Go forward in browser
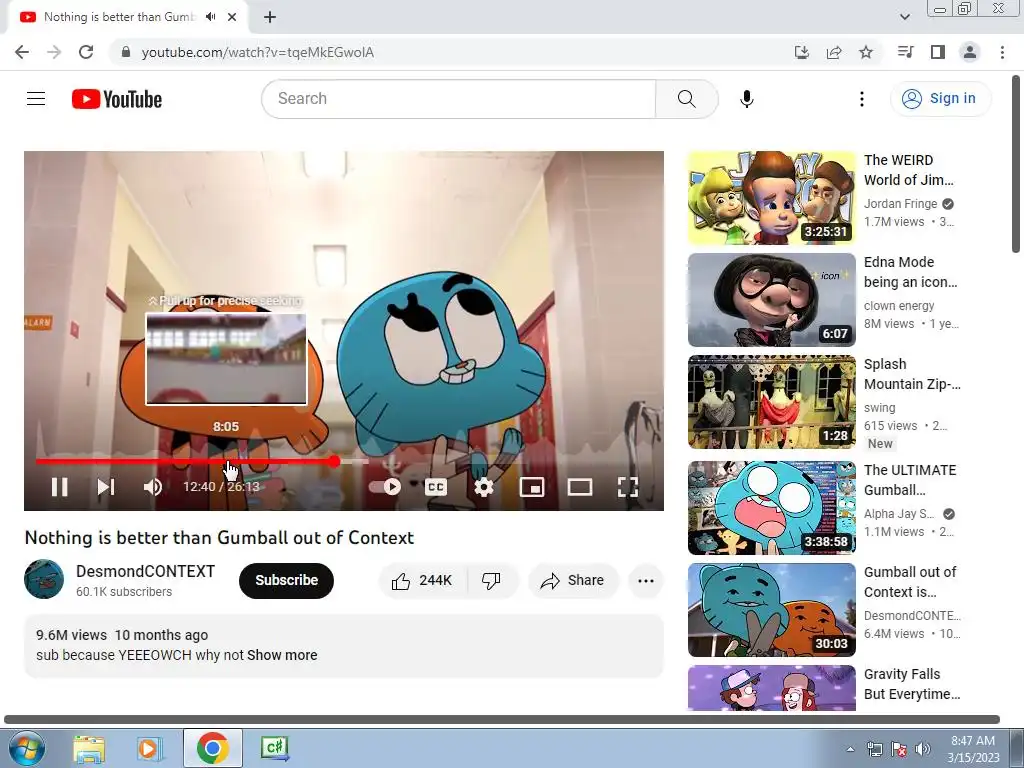The image size is (1024, 768). [54, 52]
